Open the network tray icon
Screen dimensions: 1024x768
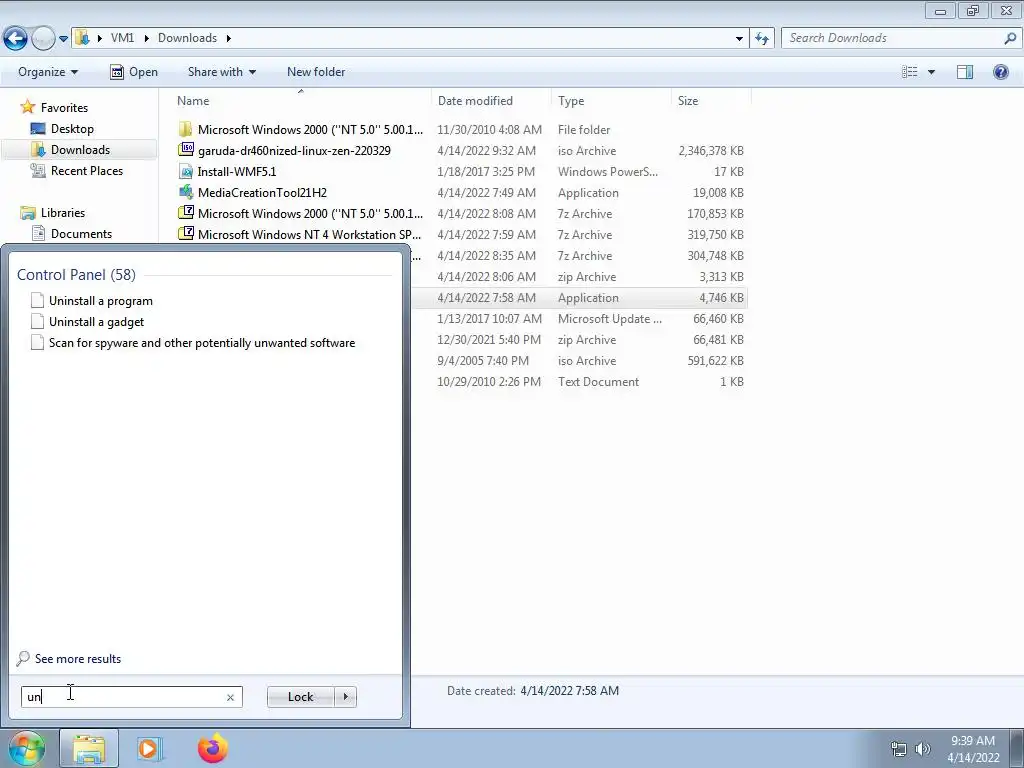[x=899, y=749]
